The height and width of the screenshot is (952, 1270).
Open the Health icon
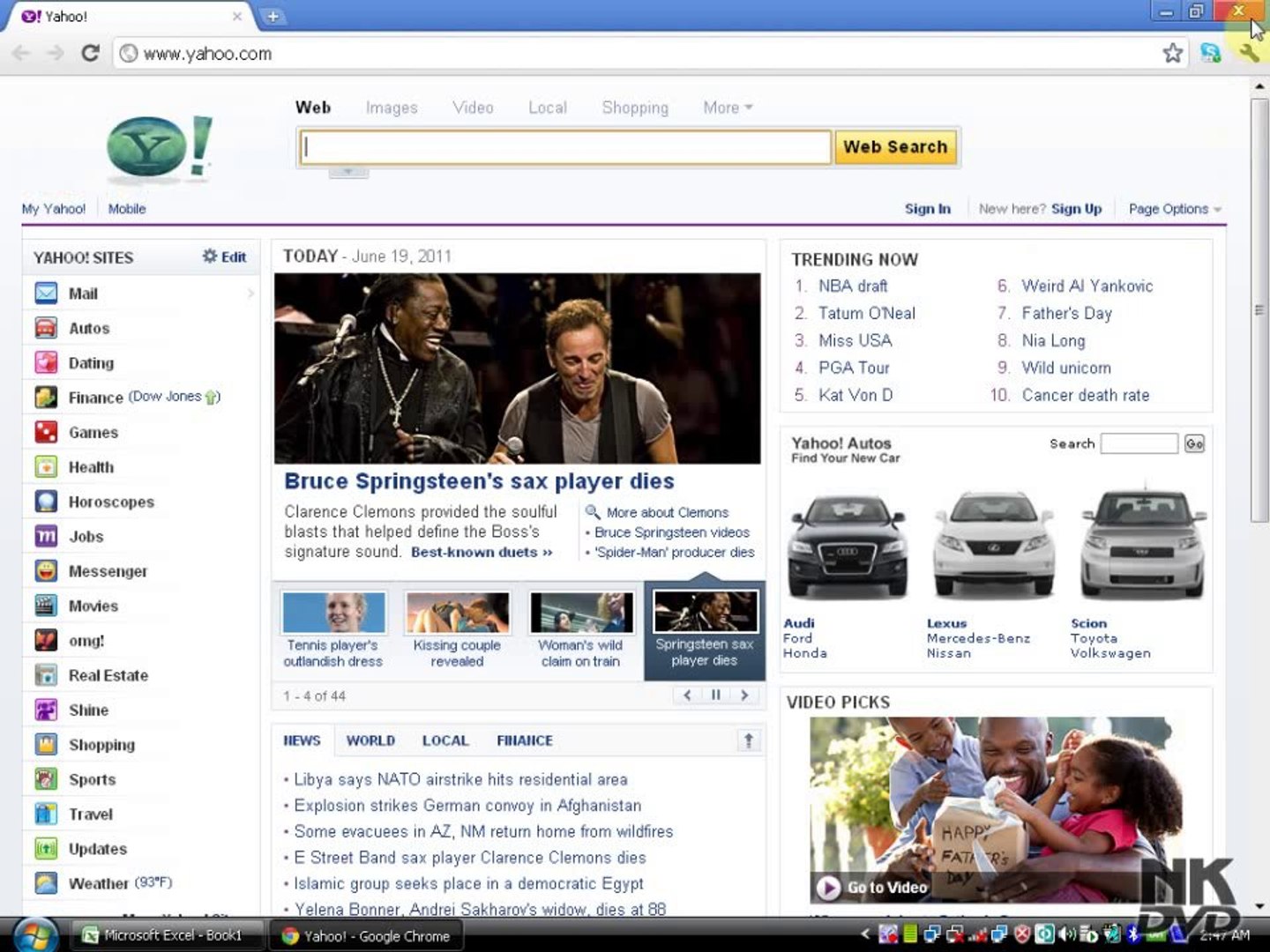(46, 466)
